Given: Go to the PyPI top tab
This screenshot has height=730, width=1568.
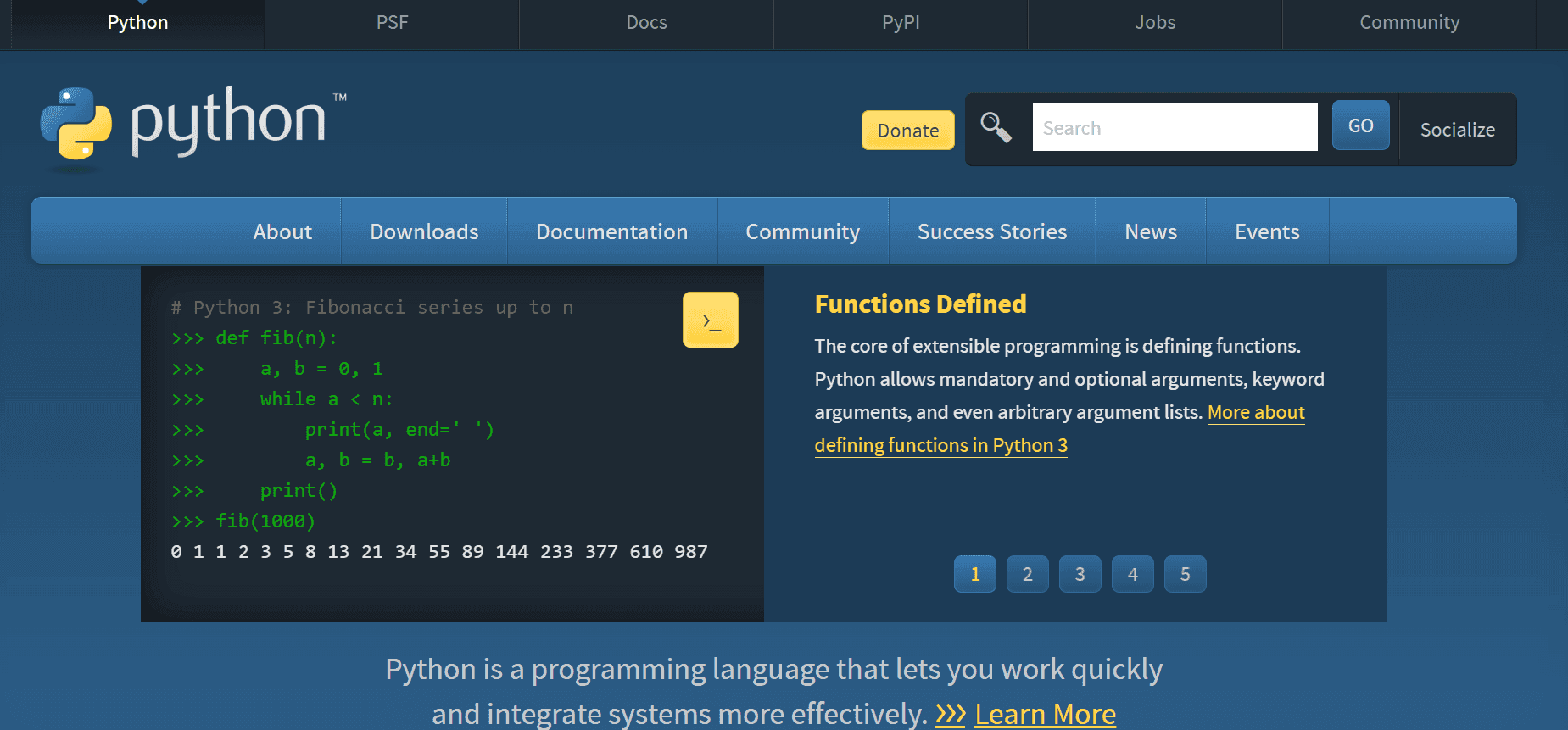Looking at the screenshot, I should pyautogui.click(x=901, y=23).
